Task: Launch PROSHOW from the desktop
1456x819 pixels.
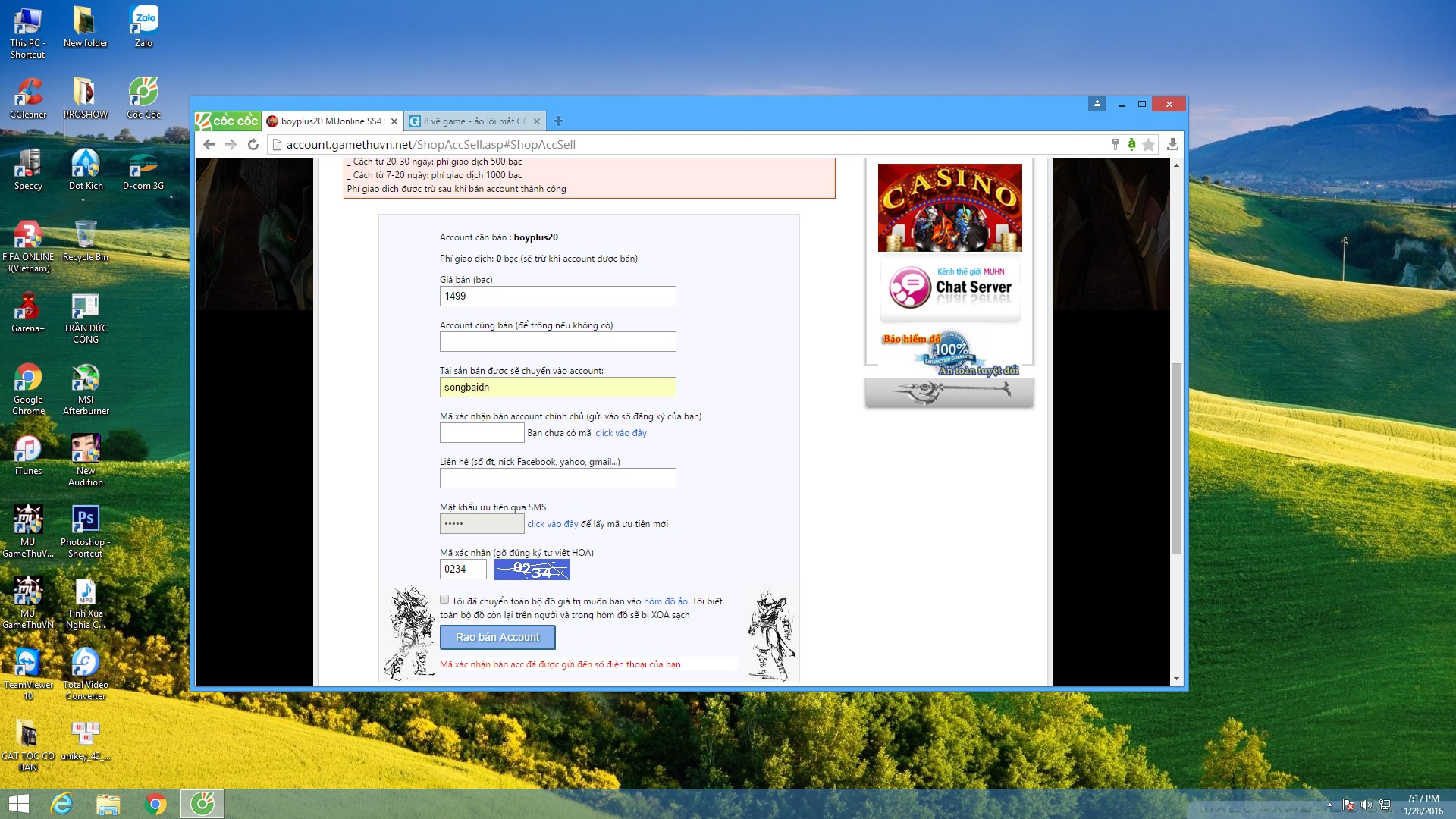Action: (86, 99)
